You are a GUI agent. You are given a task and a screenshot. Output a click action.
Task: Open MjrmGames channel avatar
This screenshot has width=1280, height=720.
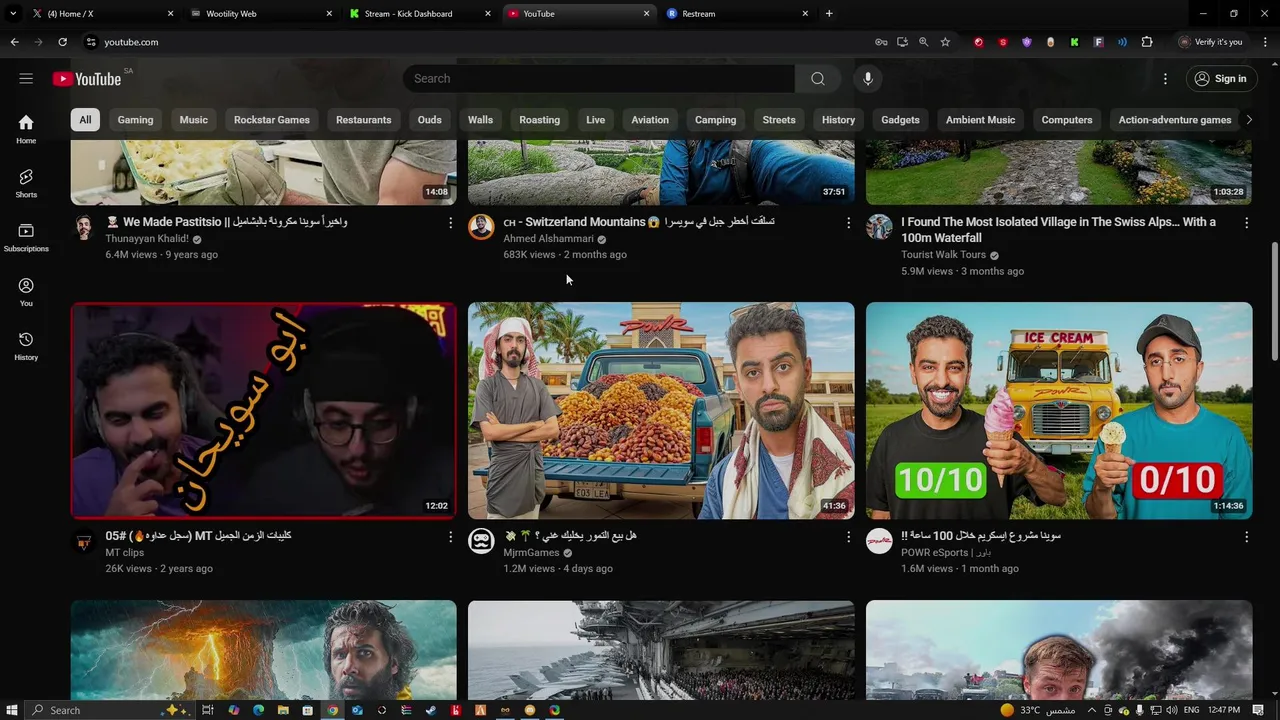481,541
